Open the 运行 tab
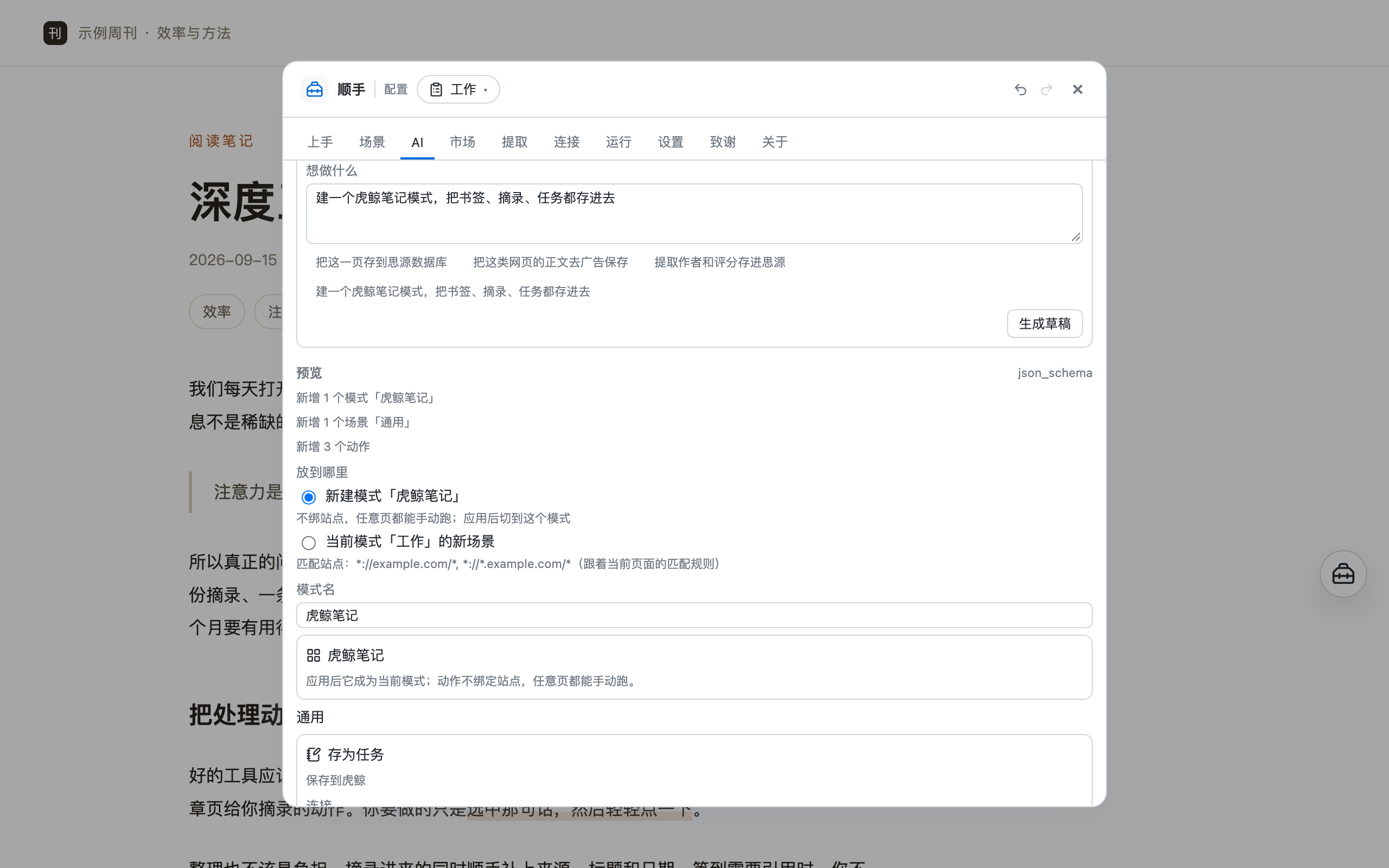The width and height of the screenshot is (1389, 868). (x=619, y=142)
